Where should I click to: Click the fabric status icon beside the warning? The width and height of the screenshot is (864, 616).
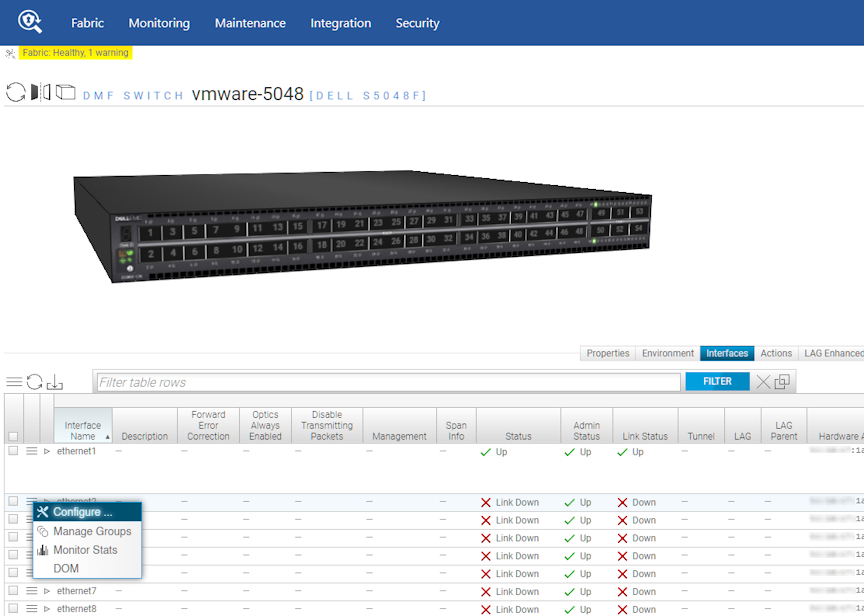(x=10, y=53)
